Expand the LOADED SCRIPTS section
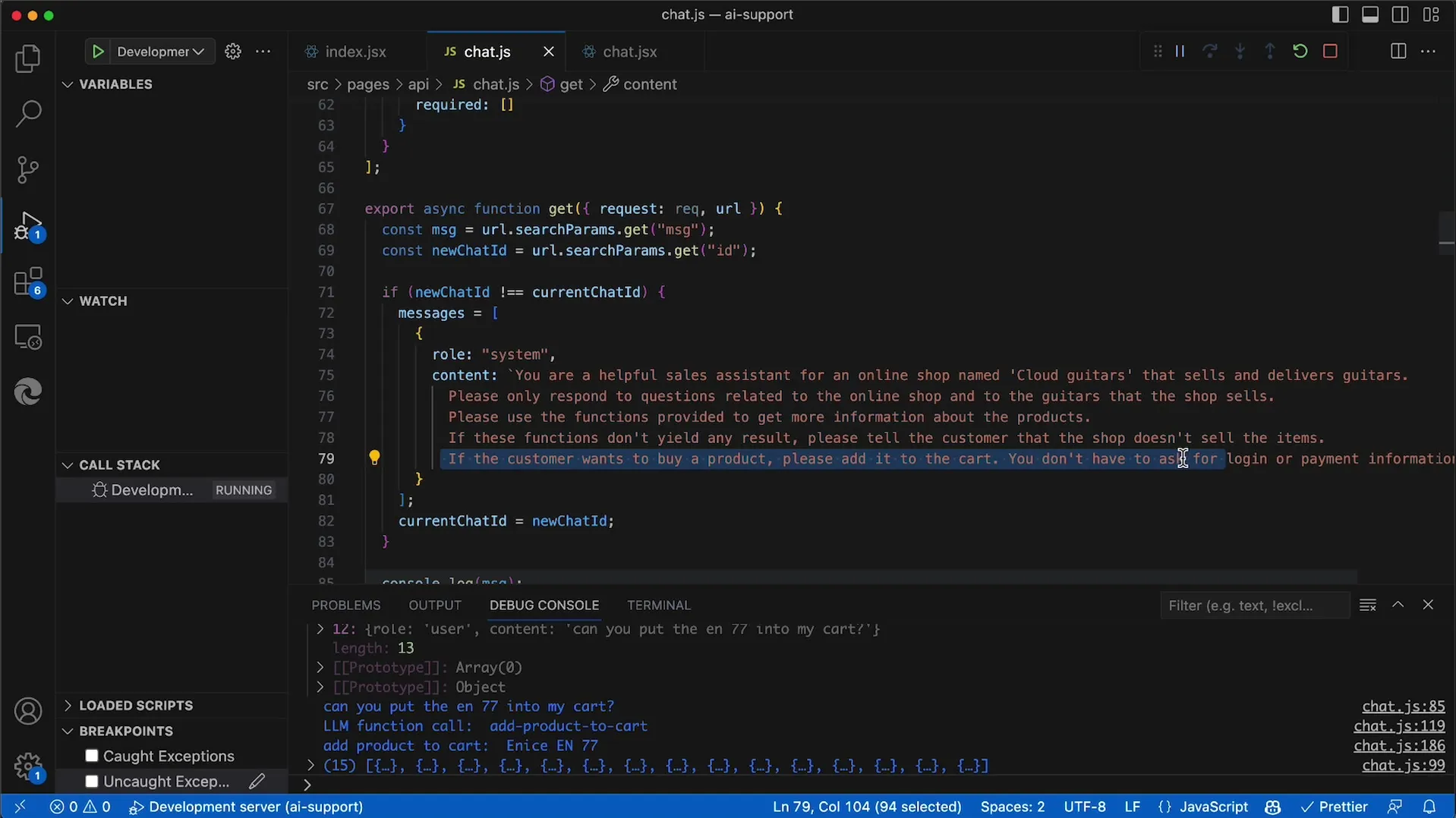 68,706
